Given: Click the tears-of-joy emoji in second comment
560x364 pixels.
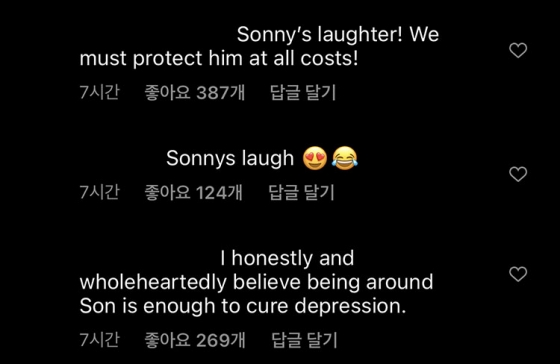Looking at the screenshot, I should click(x=345, y=158).
